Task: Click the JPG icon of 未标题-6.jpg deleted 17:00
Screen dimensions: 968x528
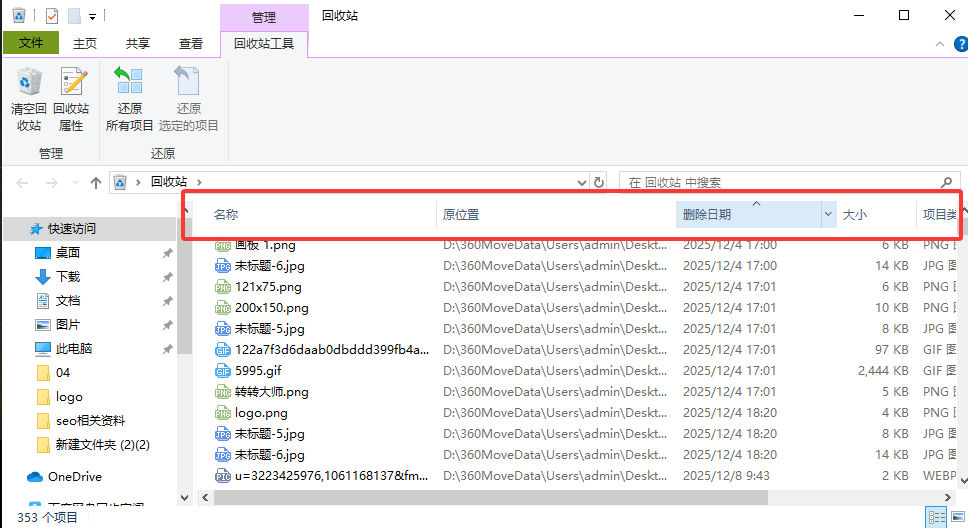Action: point(223,266)
